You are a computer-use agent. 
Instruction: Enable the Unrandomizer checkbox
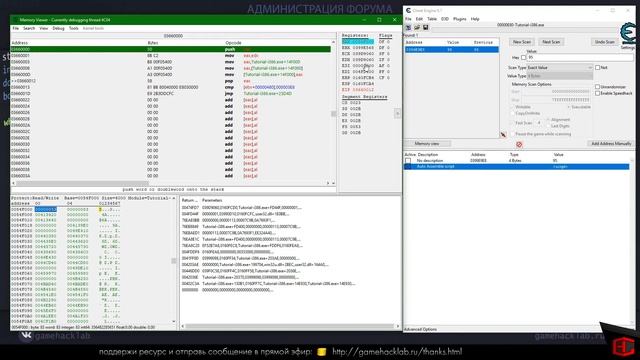(x=598, y=87)
